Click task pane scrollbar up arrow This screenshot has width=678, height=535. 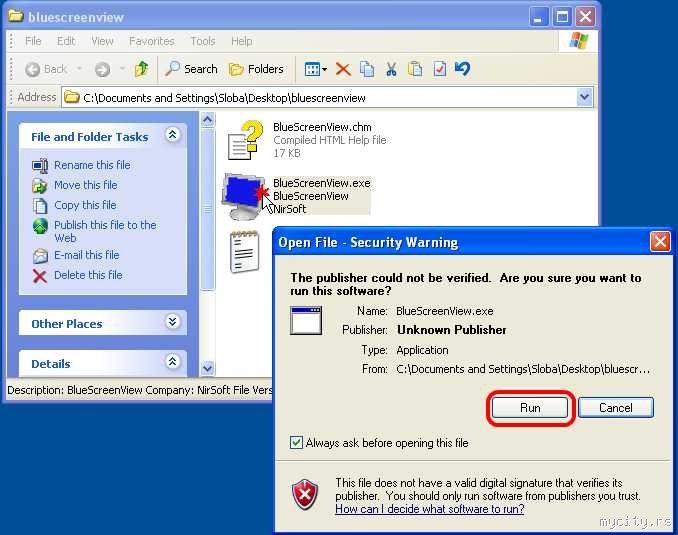point(208,119)
